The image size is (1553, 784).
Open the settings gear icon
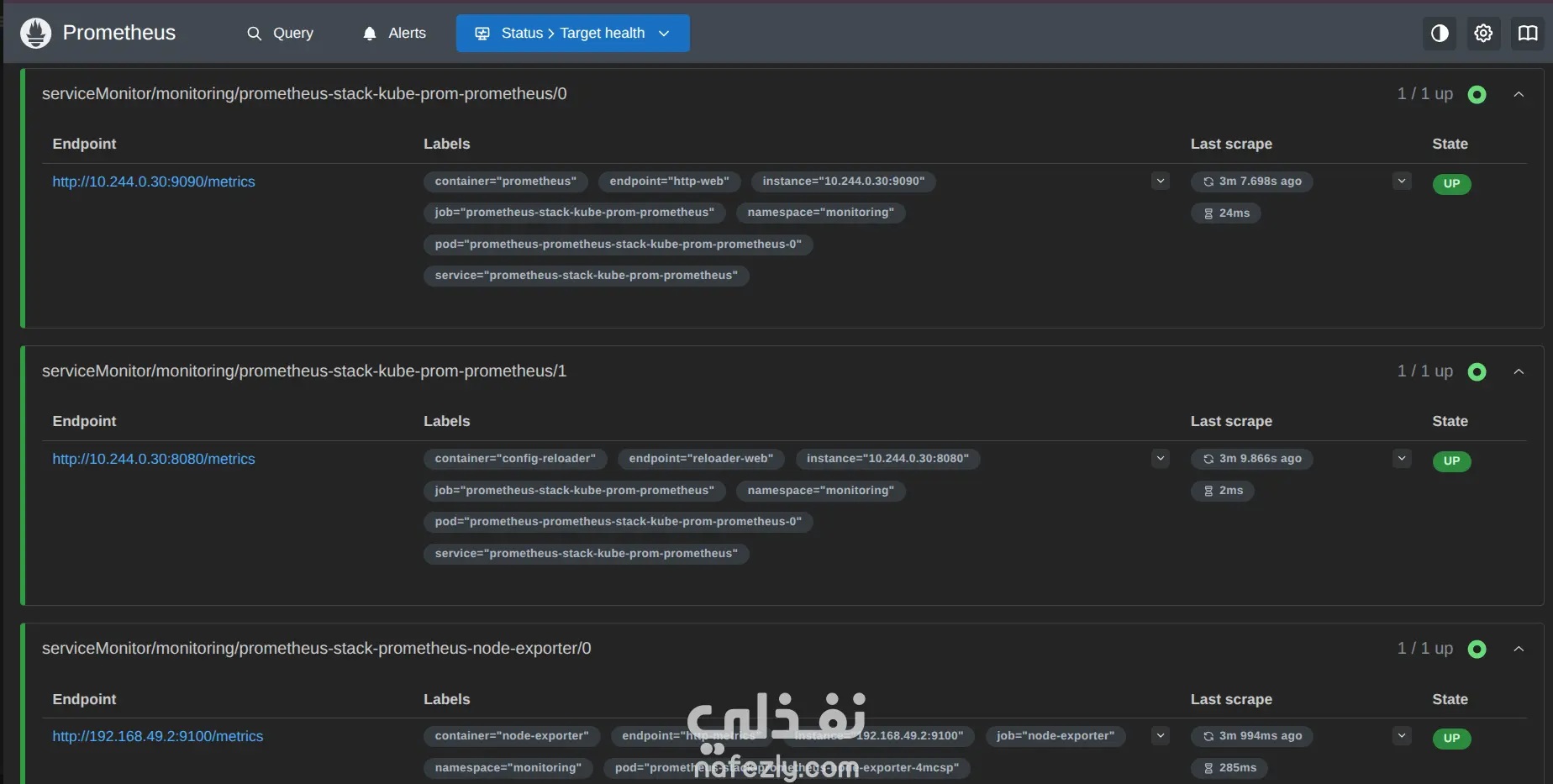pyautogui.click(x=1483, y=33)
